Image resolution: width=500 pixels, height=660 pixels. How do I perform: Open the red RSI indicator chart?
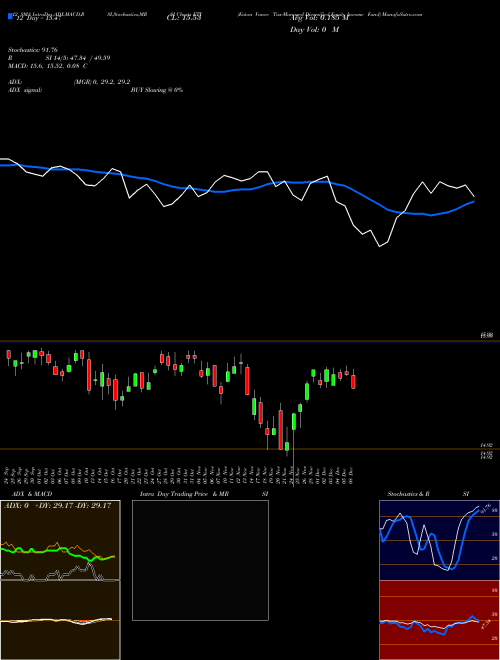439,620
